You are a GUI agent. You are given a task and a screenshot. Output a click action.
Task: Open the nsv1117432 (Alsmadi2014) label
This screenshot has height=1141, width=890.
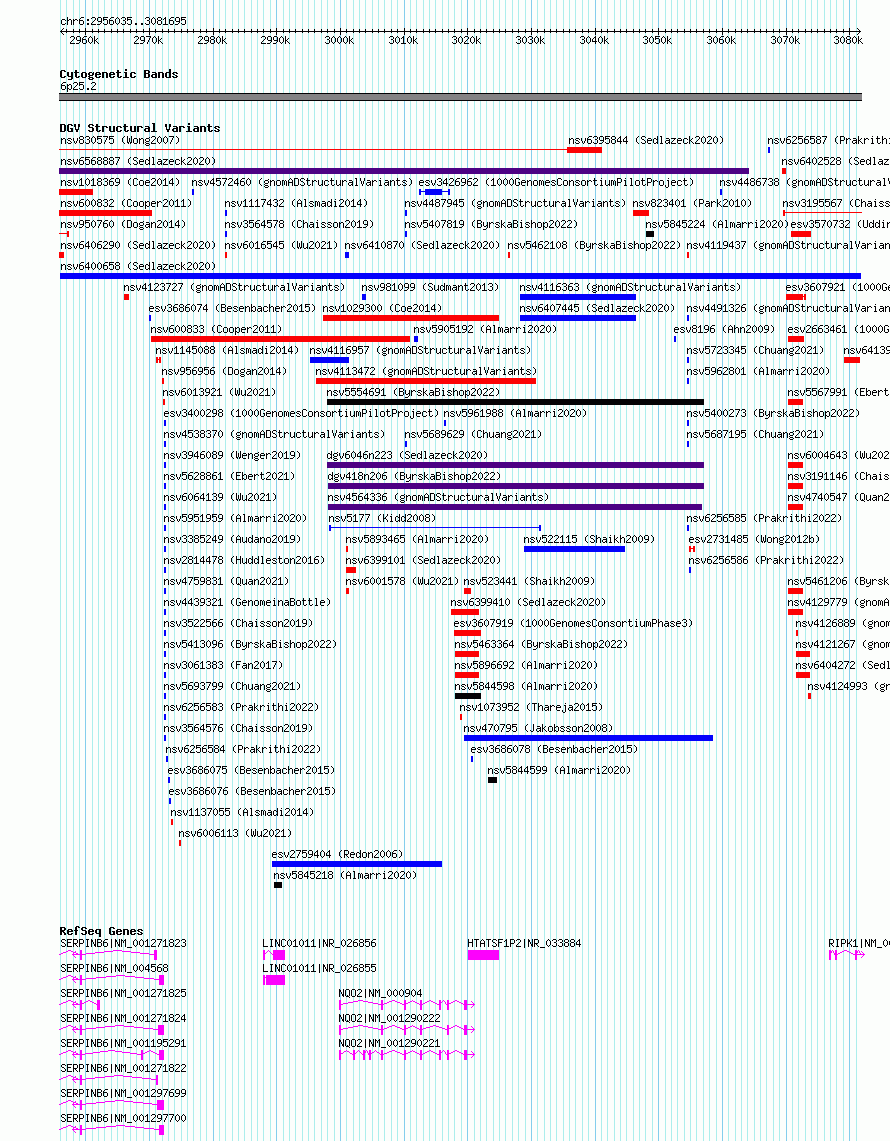[x=296, y=203]
